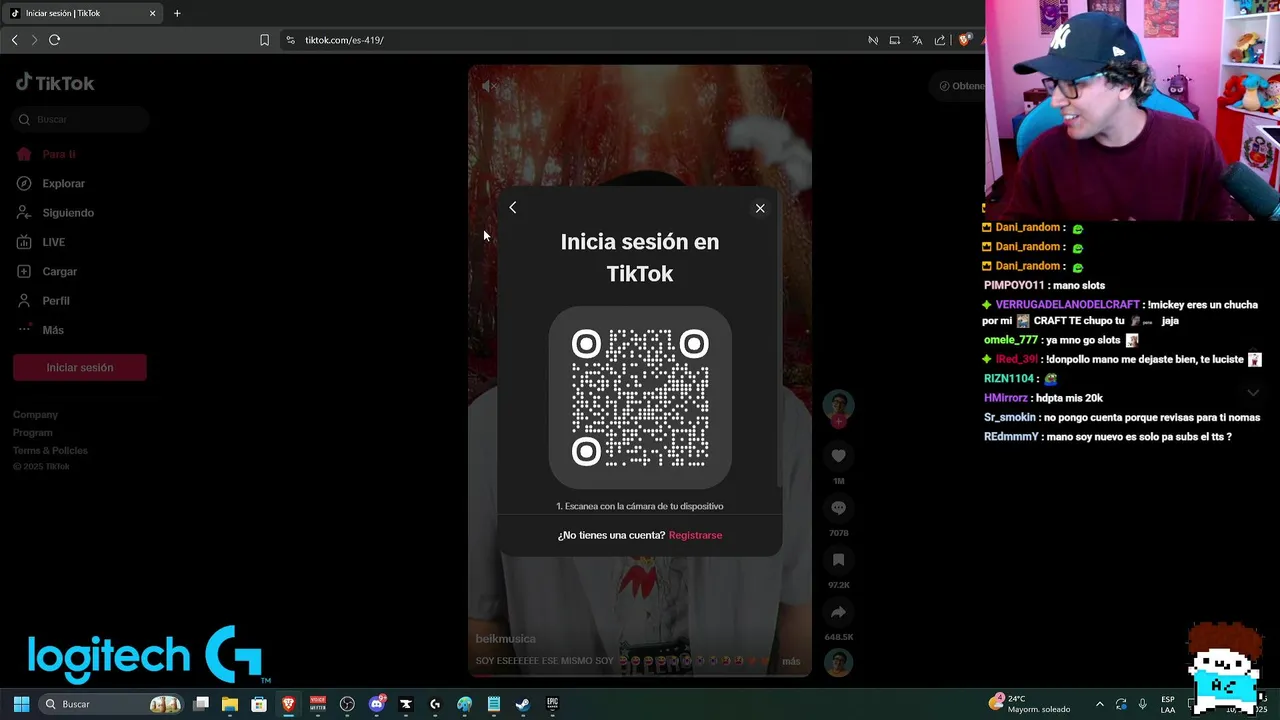Screen dimensions: 1280x720
Task: Click the browser share icon
Action: tap(940, 40)
